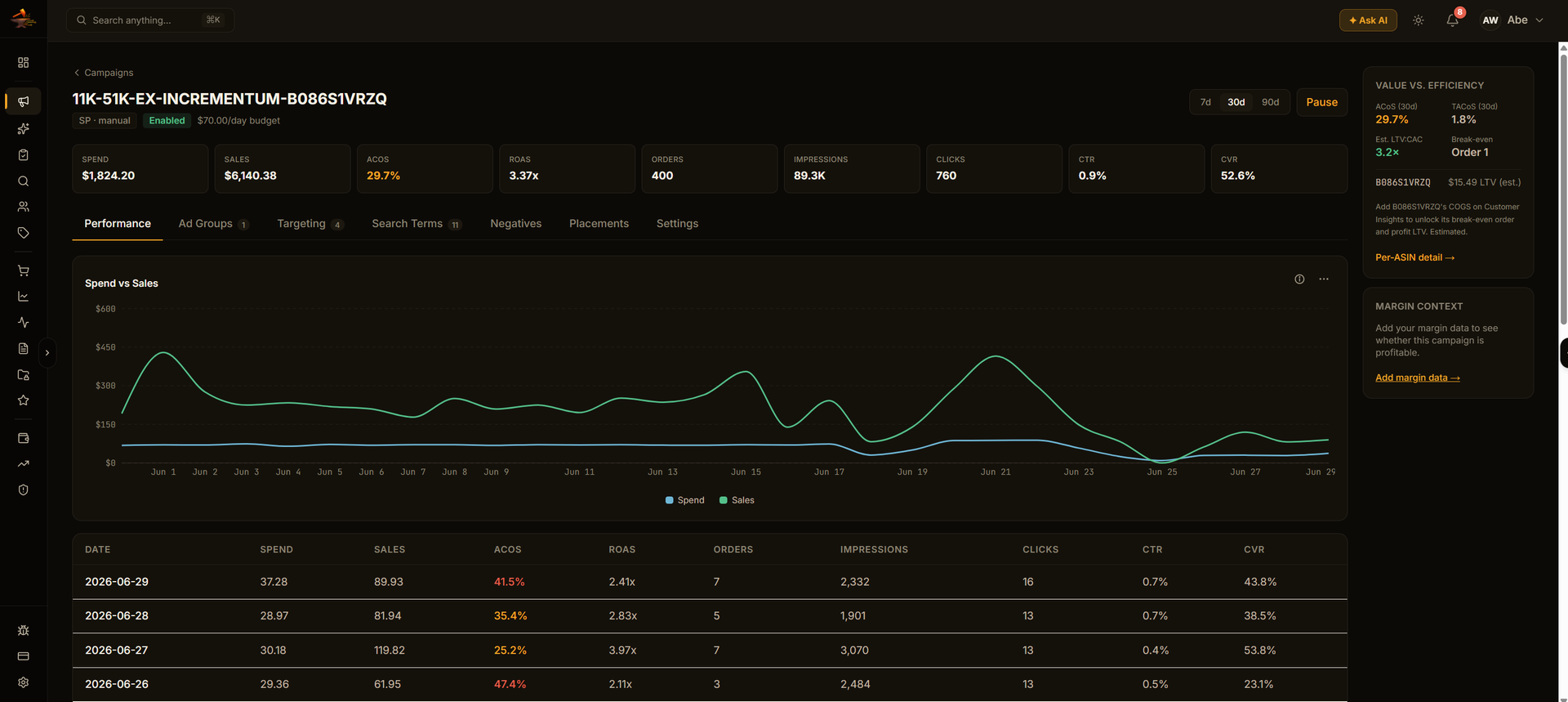Open the price tag icon in sidebar

pyautogui.click(x=23, y=233)
